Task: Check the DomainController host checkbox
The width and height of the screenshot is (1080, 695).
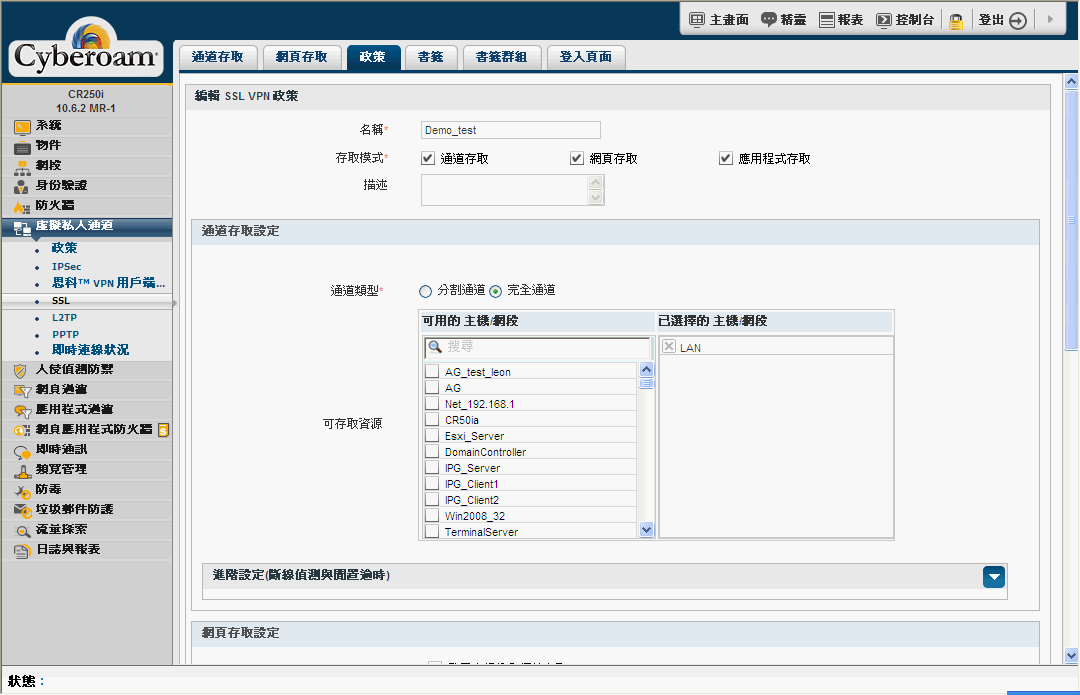Action: coord(432,452)
